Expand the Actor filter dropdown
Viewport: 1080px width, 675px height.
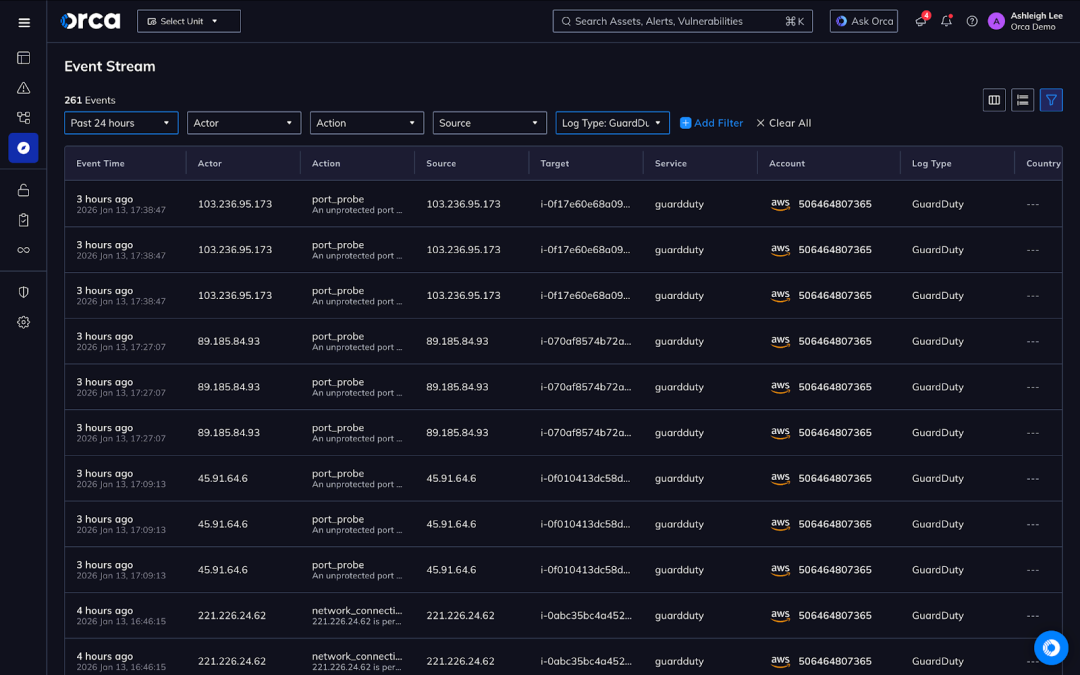point(243,123)
